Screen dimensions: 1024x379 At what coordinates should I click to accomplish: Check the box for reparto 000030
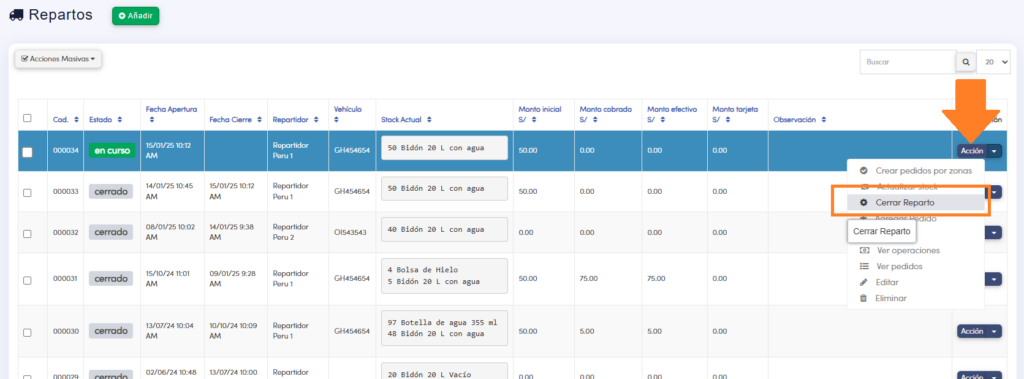point(27,333)
